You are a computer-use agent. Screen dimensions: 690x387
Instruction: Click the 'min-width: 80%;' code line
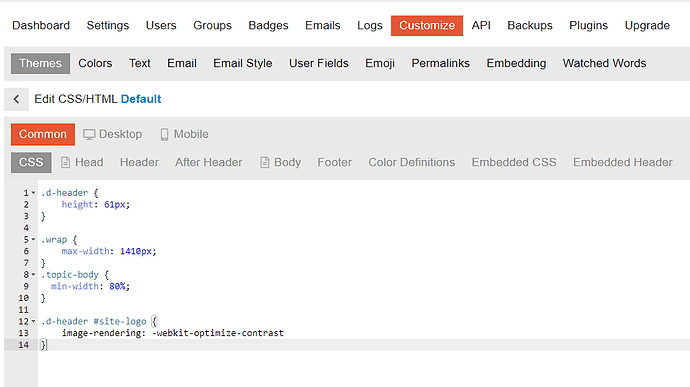pyautogui.click(x=90, y=287)
